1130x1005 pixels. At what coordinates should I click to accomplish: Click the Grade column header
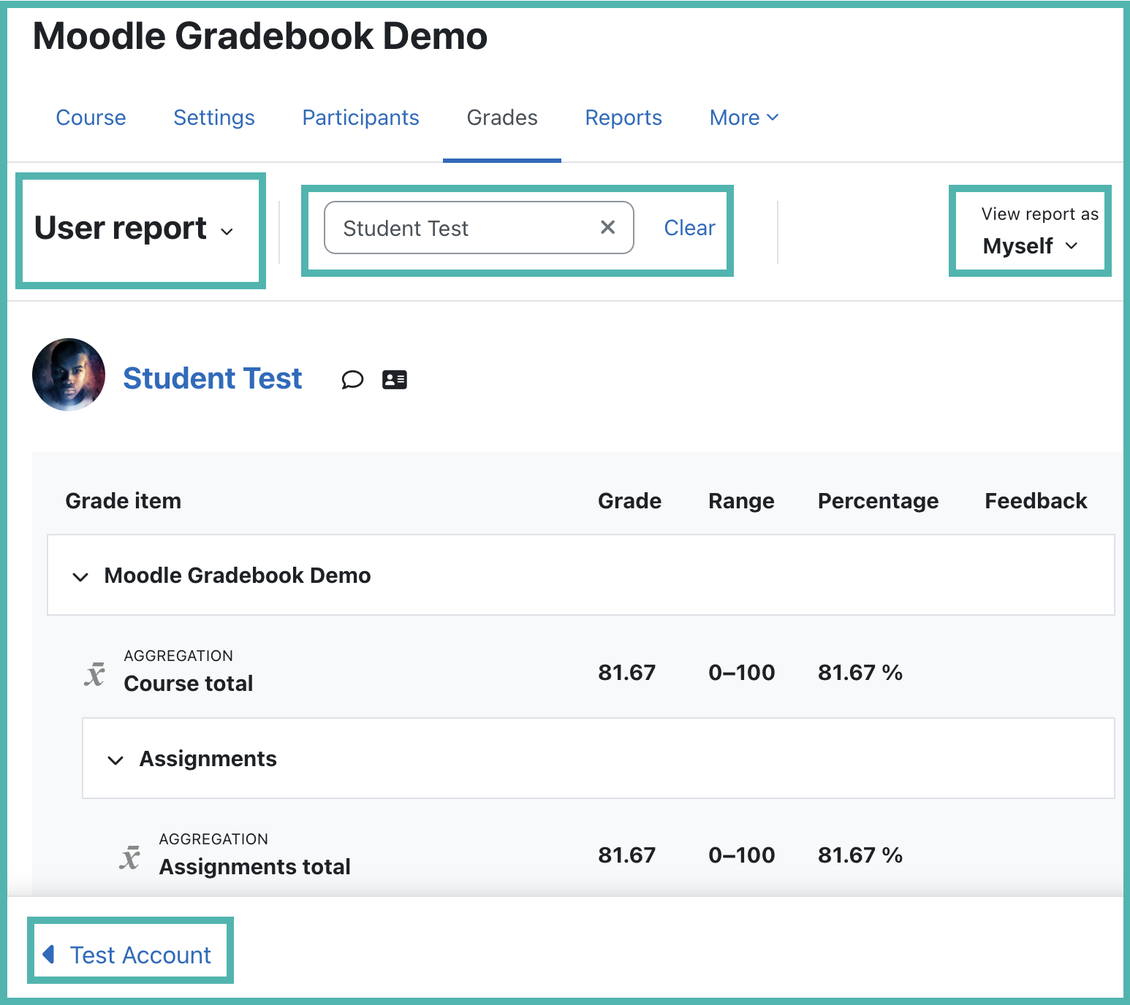[x=630, y=501]
